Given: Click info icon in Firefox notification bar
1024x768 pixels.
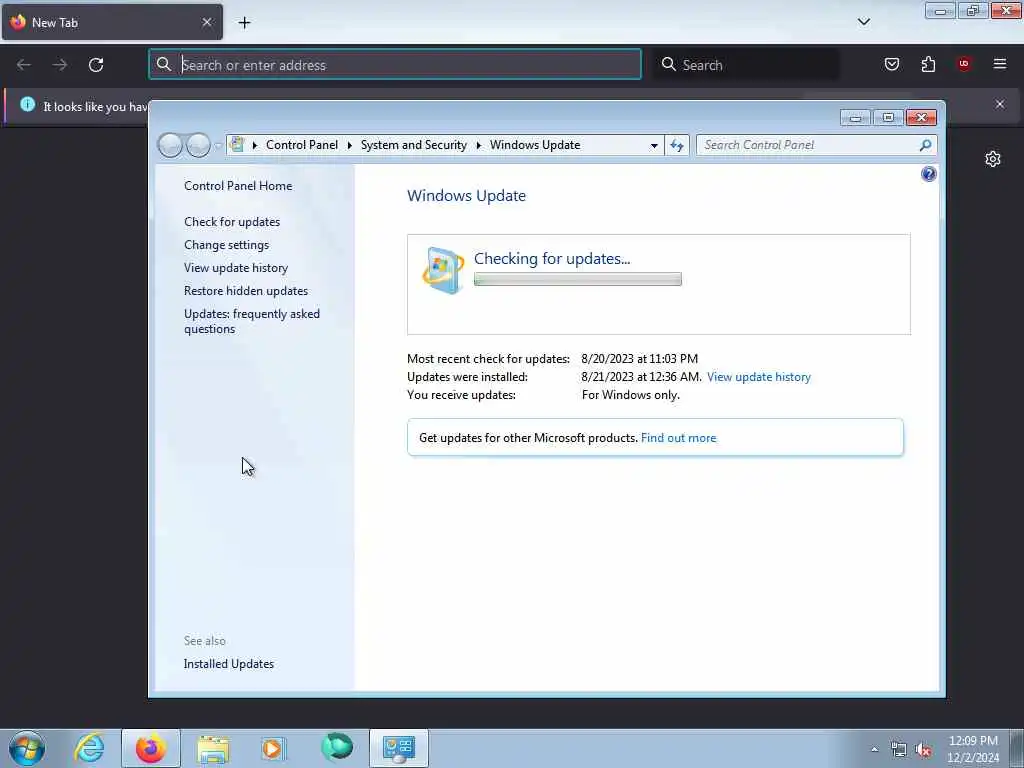Looking at the screenshot, I should coord(27,104).
